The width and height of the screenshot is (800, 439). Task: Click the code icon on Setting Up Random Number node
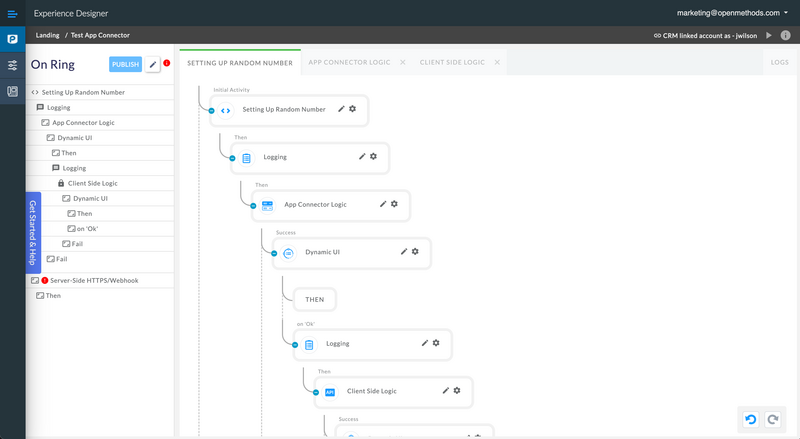(x=226, y=110)
